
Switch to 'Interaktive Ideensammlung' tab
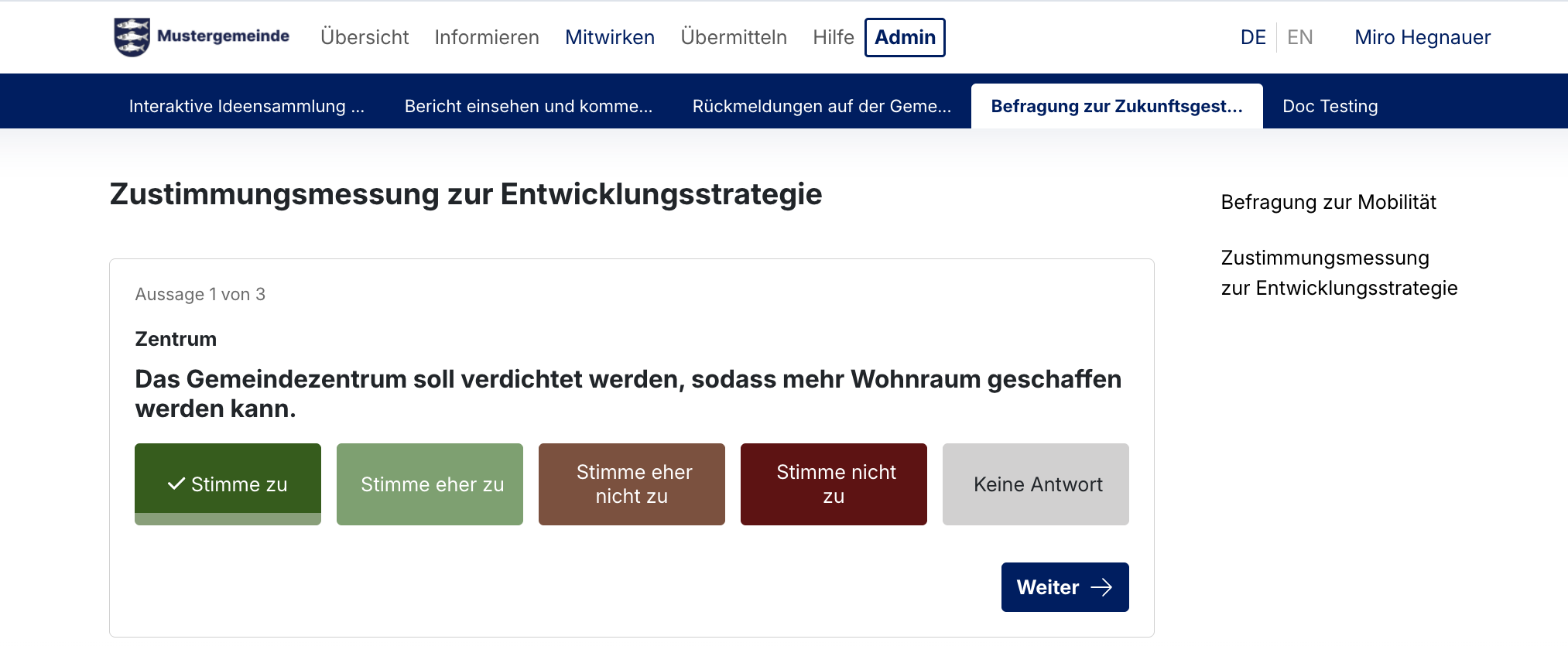coord(246,106)
